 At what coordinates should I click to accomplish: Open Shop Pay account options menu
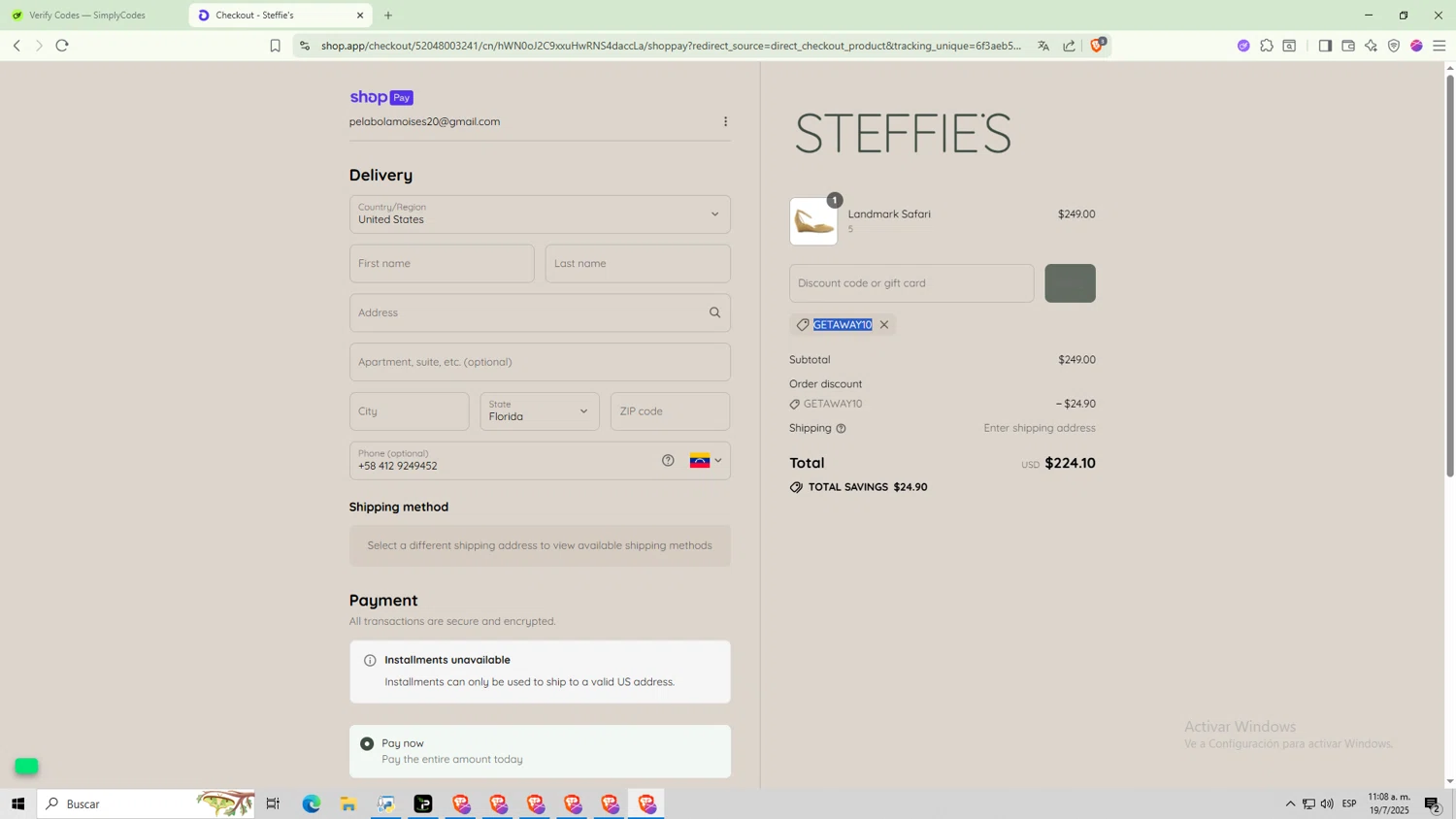(725, 121)
